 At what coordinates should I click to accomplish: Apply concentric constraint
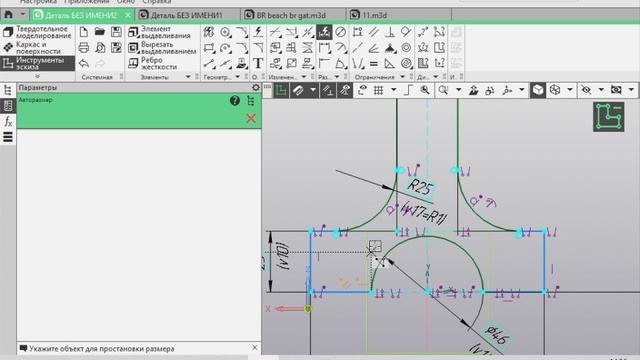pos(406,48)
